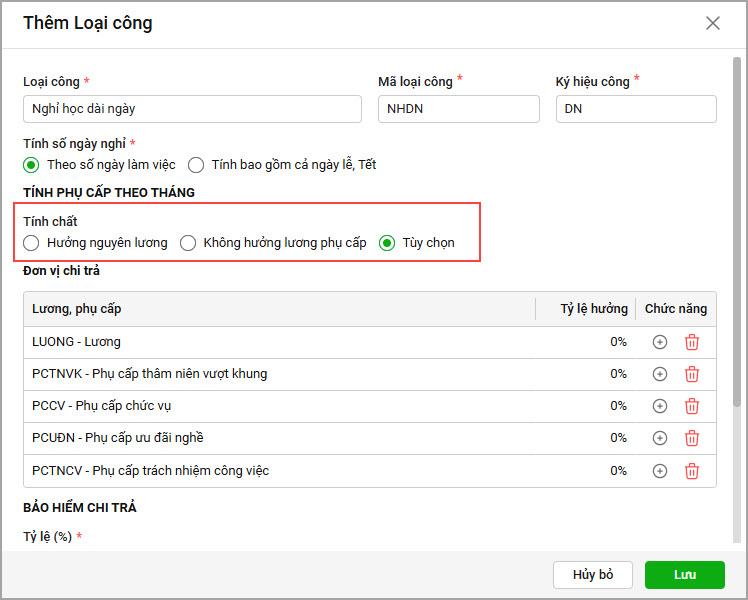The width and height of the screenshot is (748, 600).
Task: Trash the PCTNCV trách nhiệm công việc row
Action: [x=692, y=471]
